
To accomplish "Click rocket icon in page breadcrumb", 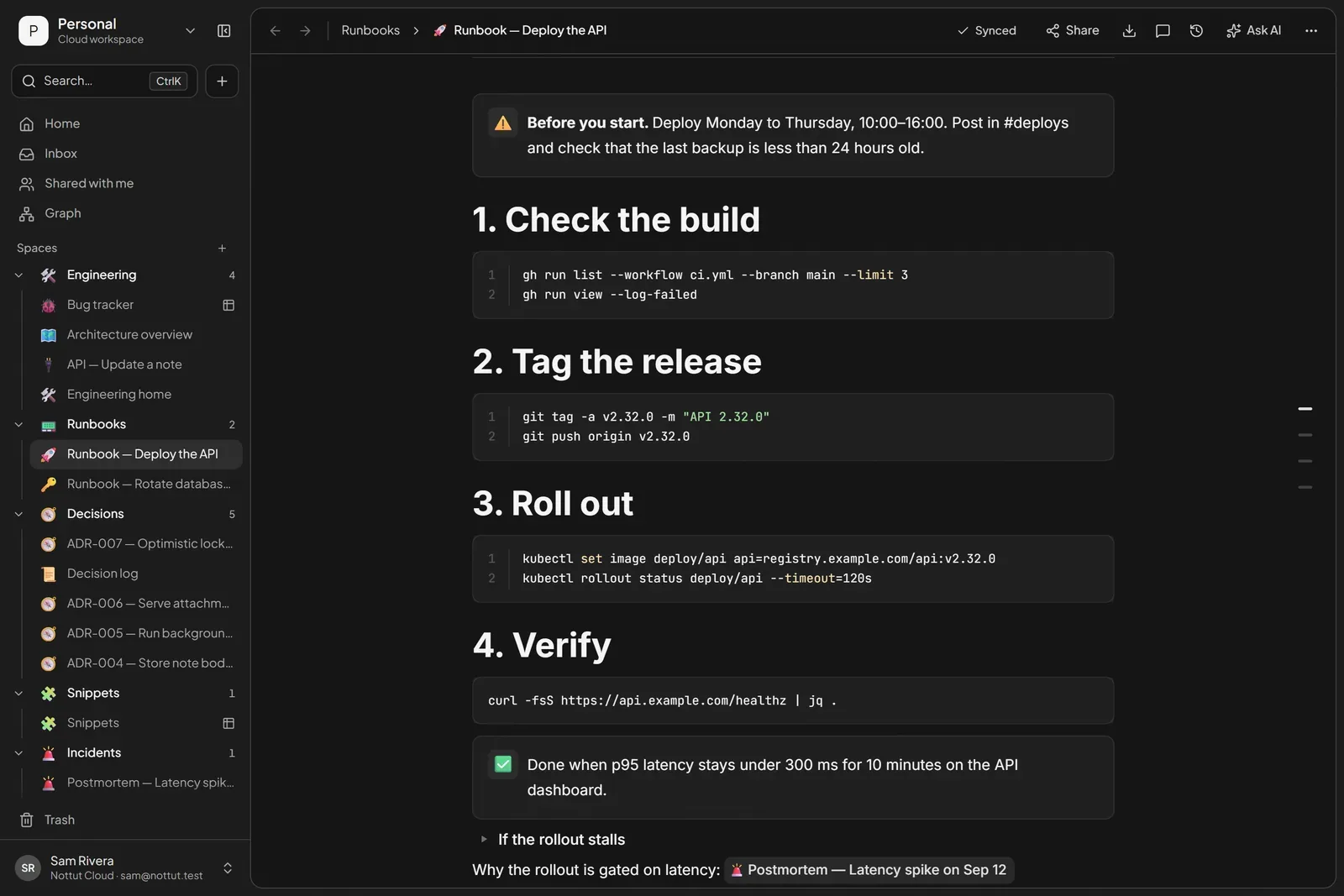I will coord(440,31).
